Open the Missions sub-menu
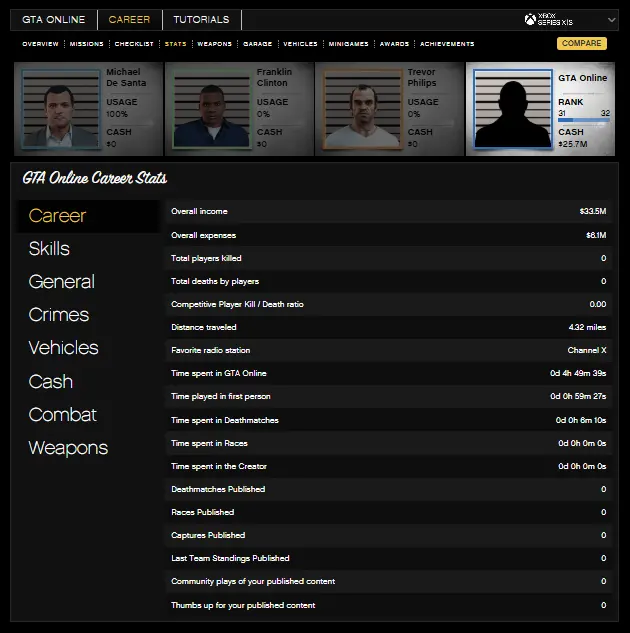Image resolution: width=630 pixels, height=633 pixels. (86, 44)
